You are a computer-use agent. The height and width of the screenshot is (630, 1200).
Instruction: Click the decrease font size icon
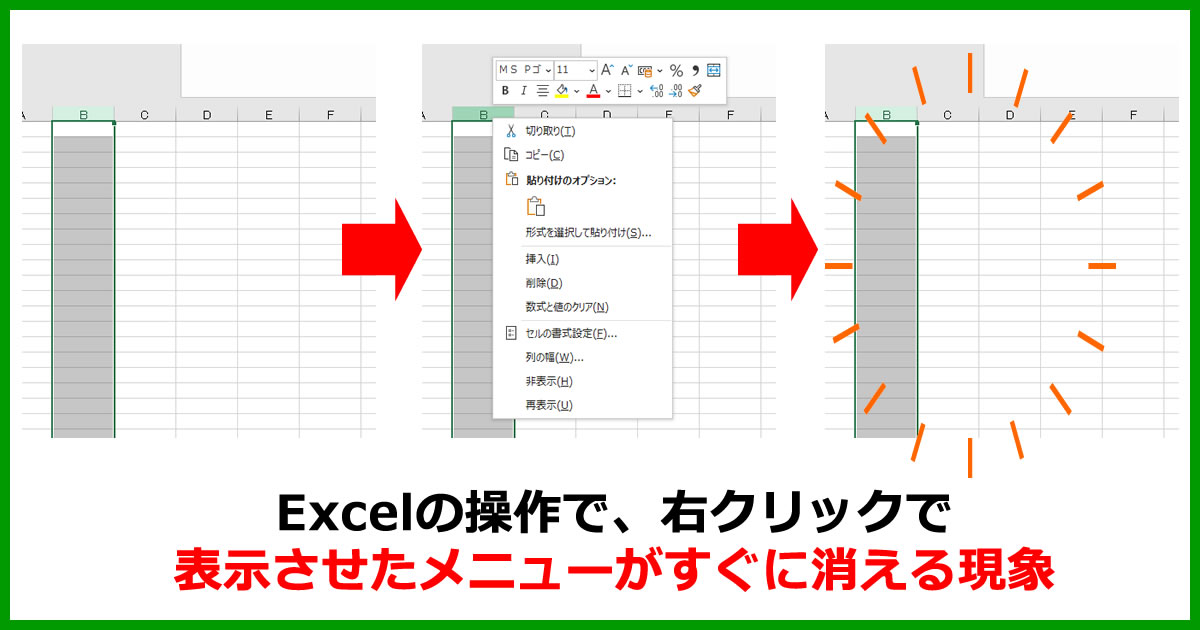tap(627, 70)
